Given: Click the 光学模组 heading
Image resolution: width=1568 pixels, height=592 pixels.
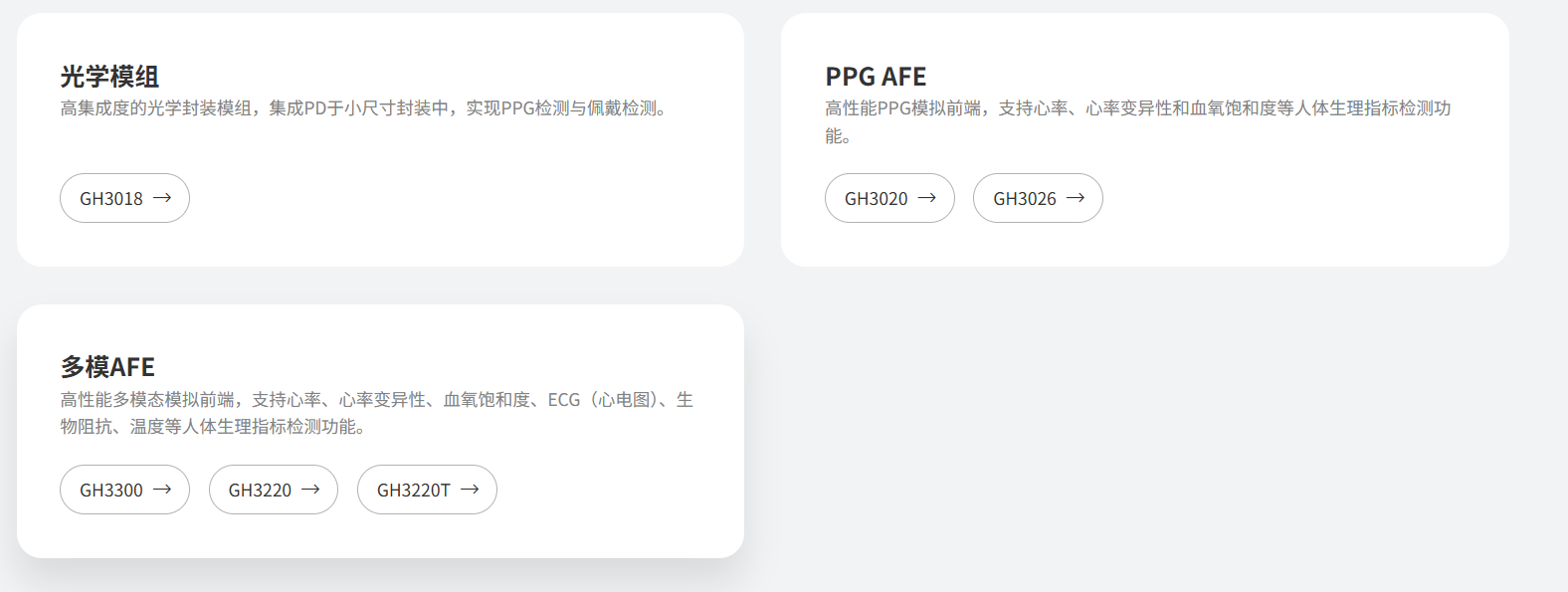Looking at the screenshot, I should click(x=109, y=77).
